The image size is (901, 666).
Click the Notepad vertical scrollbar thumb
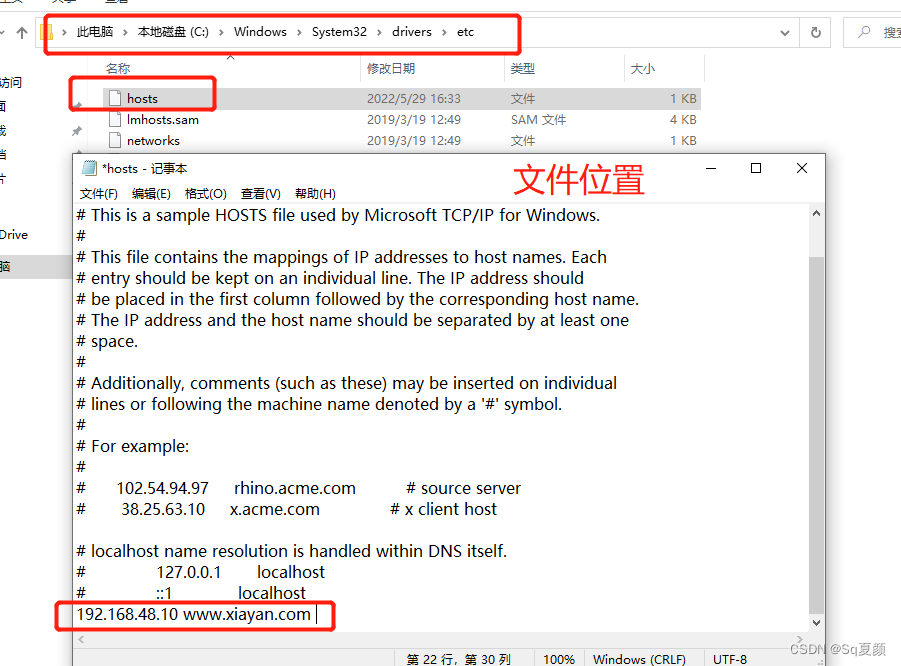[x=816, y=435]
